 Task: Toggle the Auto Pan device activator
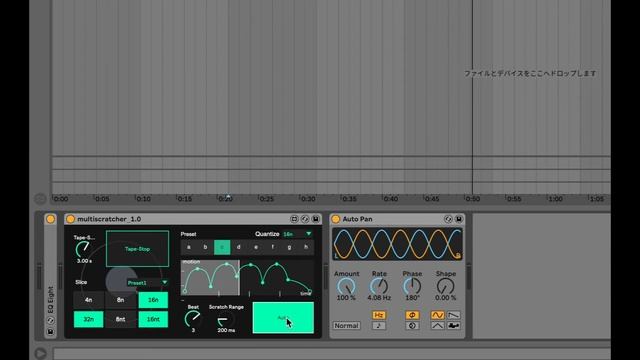coord(336,219)
